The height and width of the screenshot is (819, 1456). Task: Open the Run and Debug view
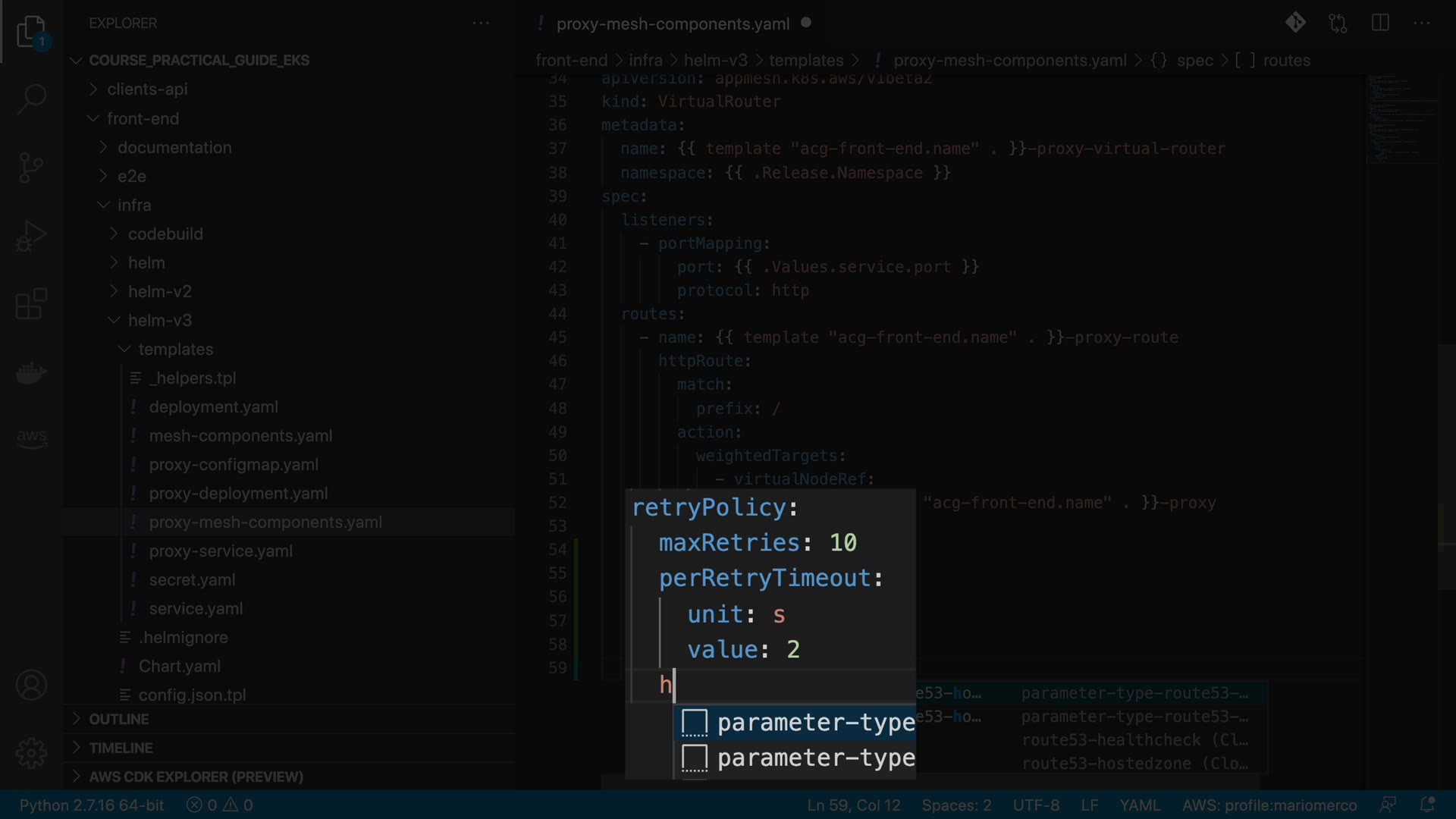[31, 236]
